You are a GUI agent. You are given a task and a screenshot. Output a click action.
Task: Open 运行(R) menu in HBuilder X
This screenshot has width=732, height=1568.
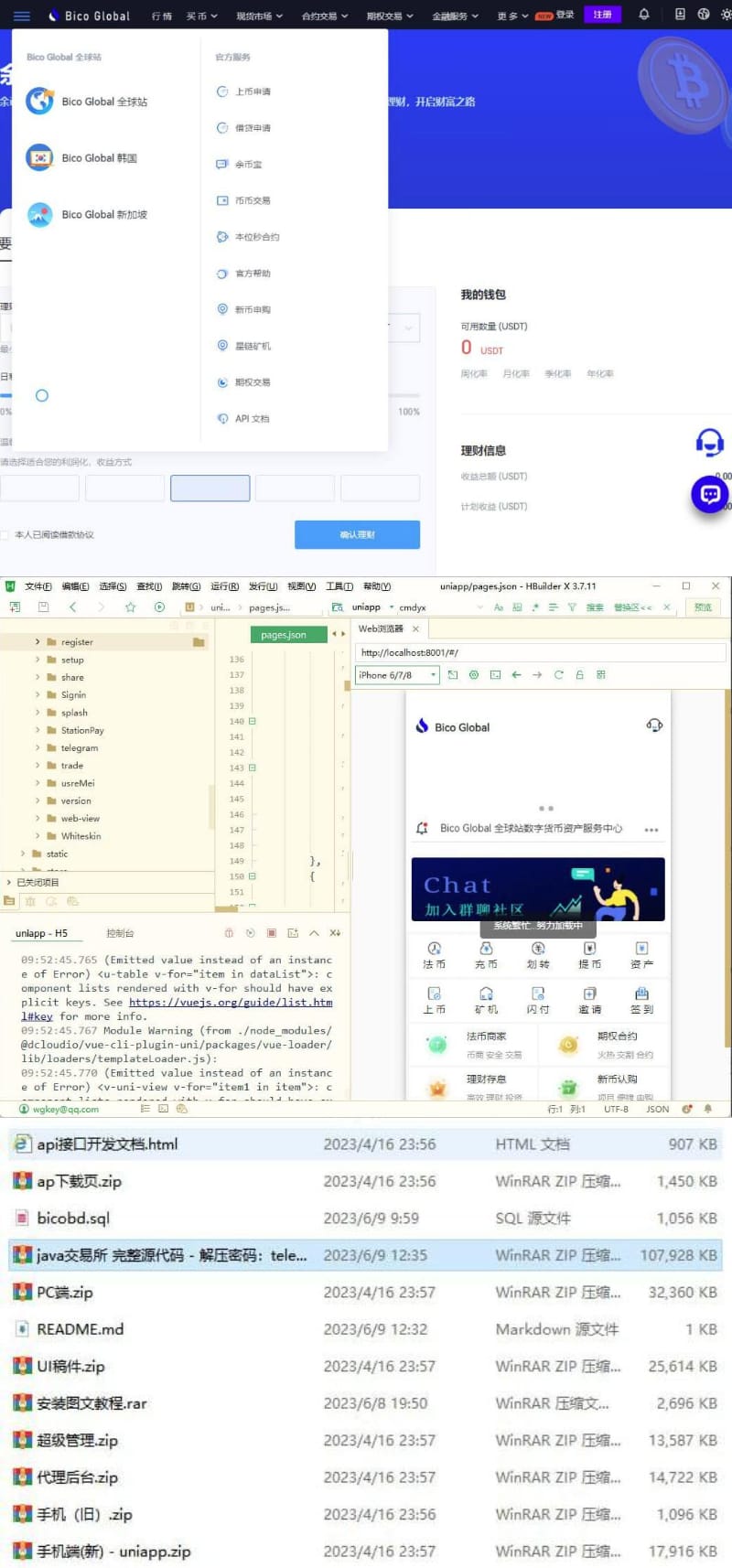click(224, 586)
